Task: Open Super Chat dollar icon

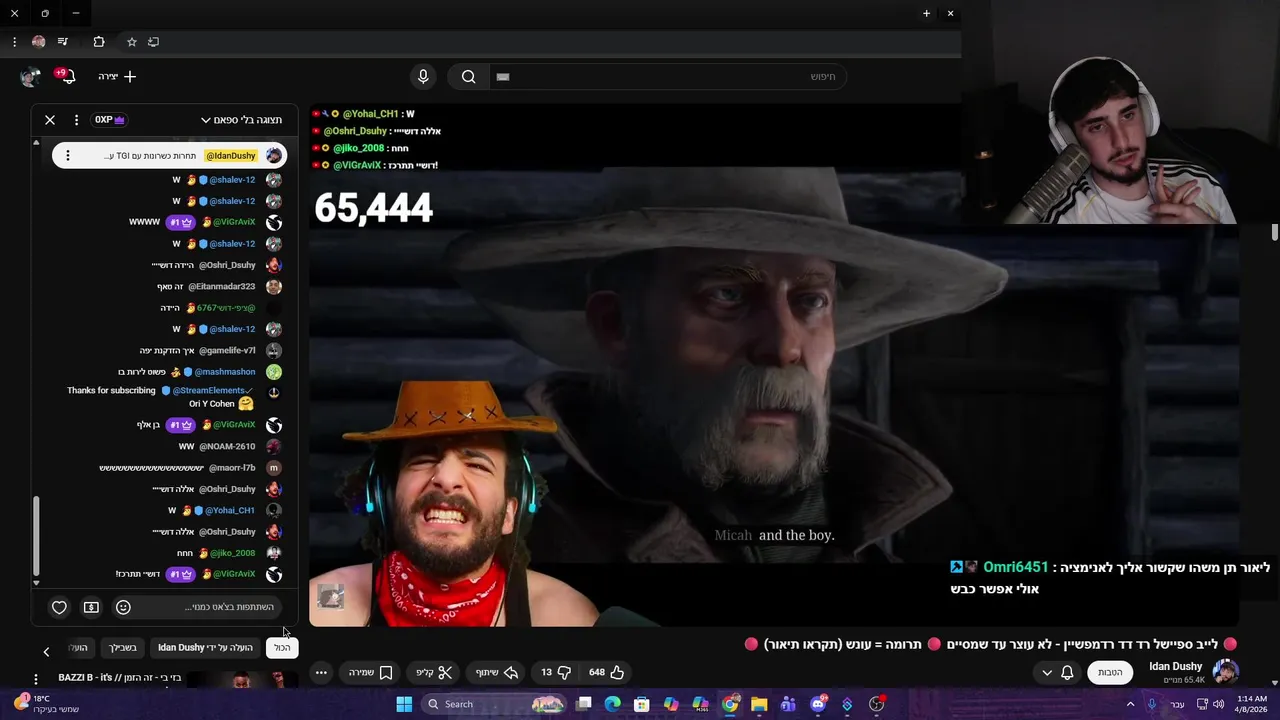Action: 91,607
